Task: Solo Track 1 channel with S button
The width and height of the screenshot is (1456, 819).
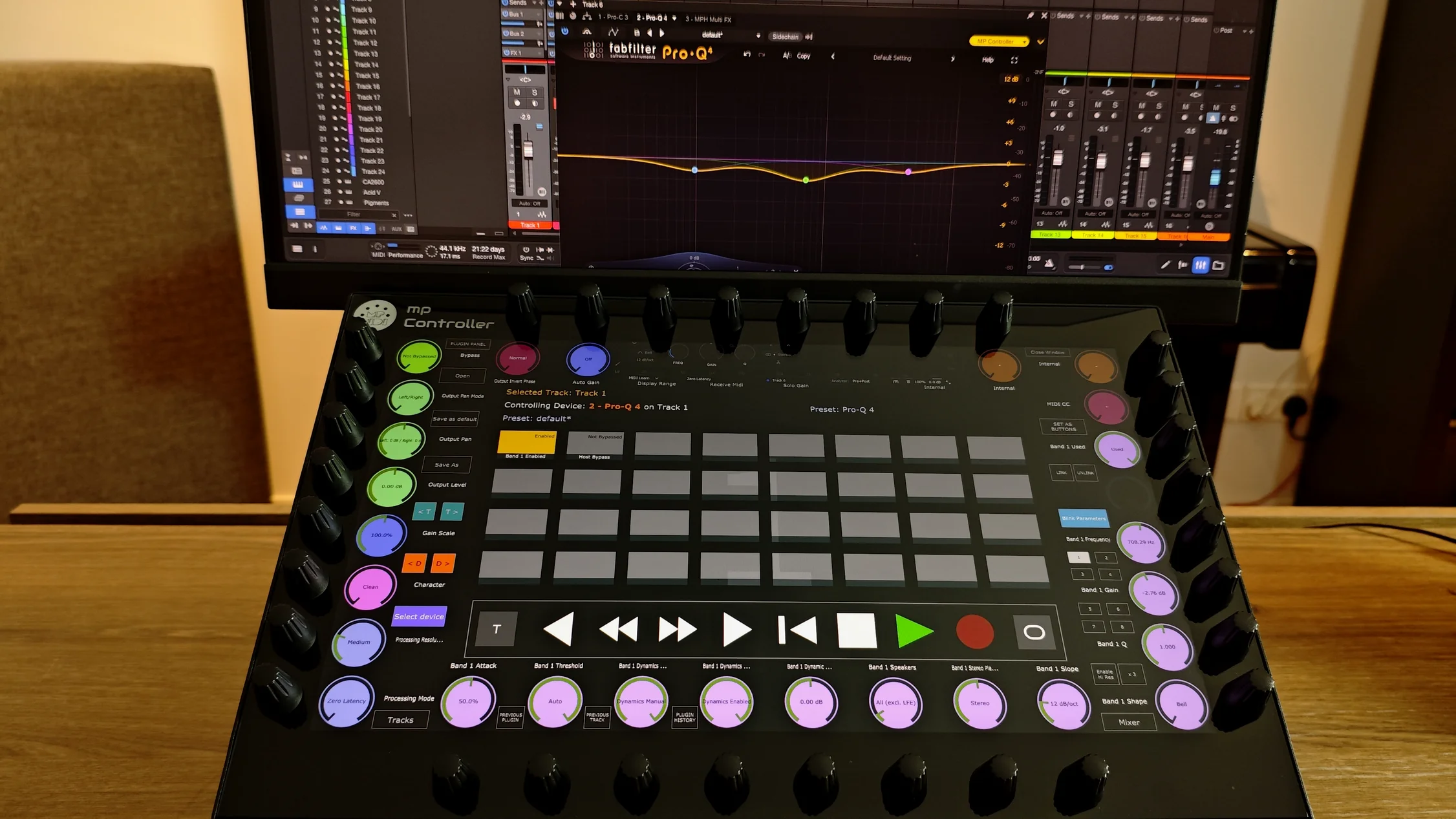Action: [x=535, y=92]
